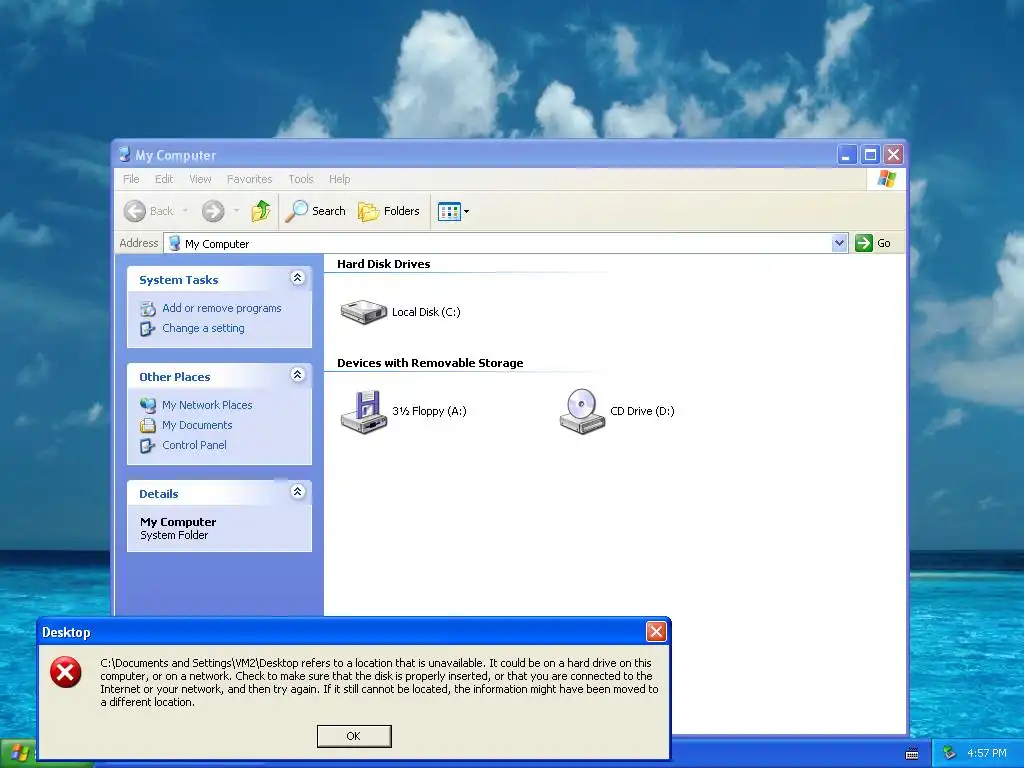Open the Favorites menu
Screen dimensions: 1024x768
[249, 179]
